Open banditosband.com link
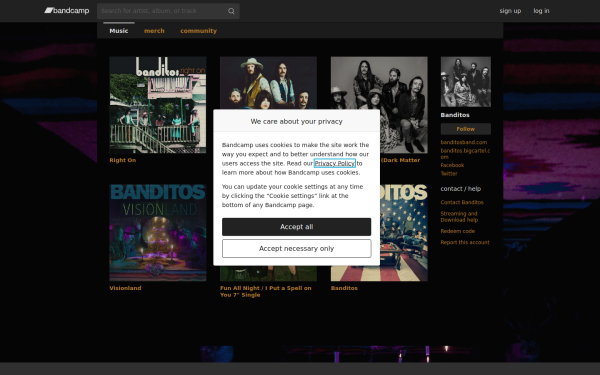This screenshot has width=600, height=375. coord(464,142)
